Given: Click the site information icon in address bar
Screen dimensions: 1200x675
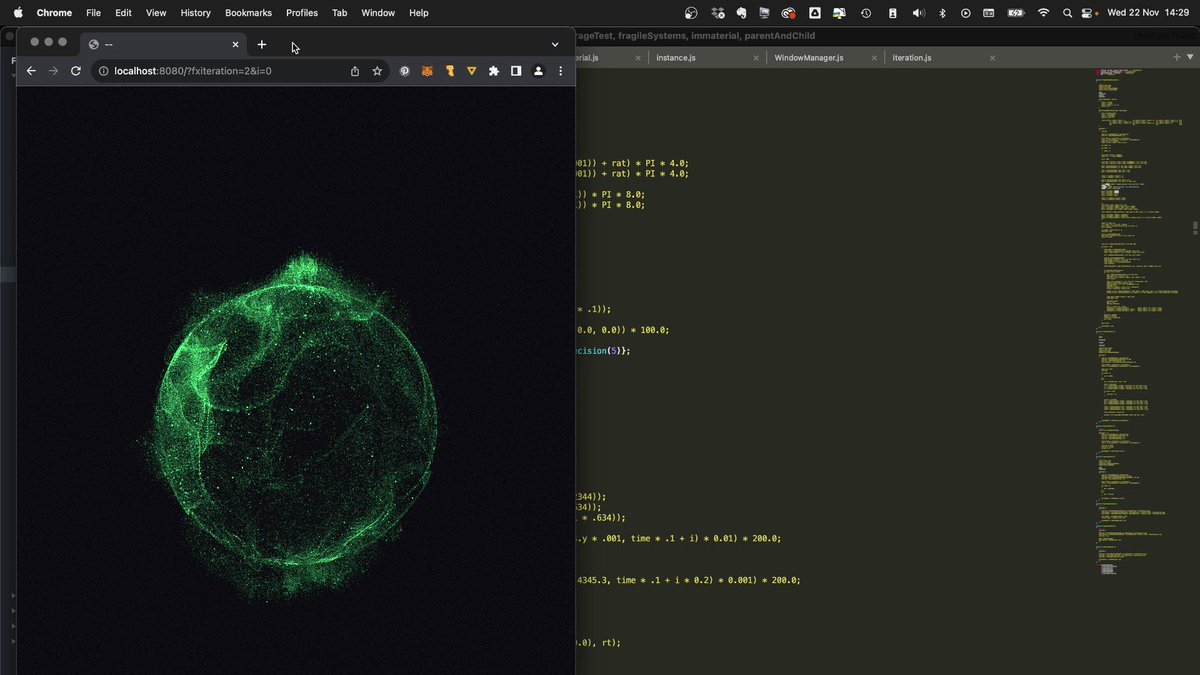Looking at the screenshot, I should [x=103, y=71].
